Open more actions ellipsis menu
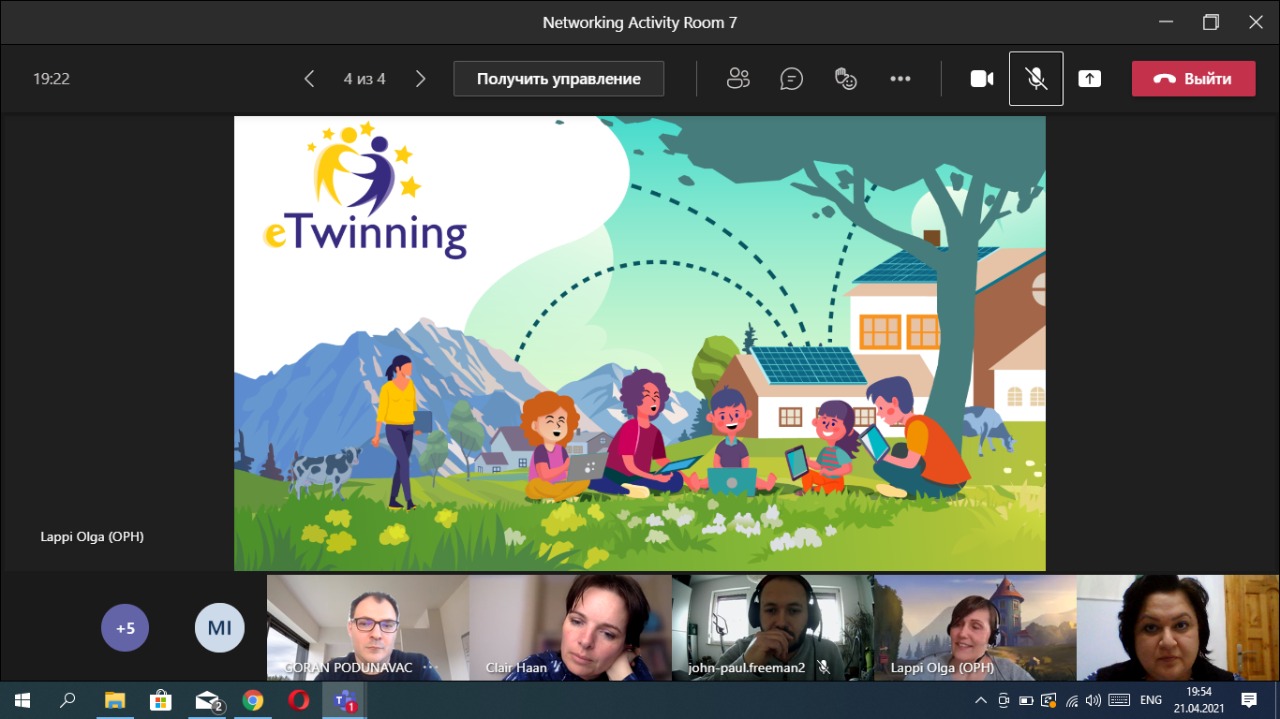1280x719 pixels. pyautogui.click(x=900, y=79)
